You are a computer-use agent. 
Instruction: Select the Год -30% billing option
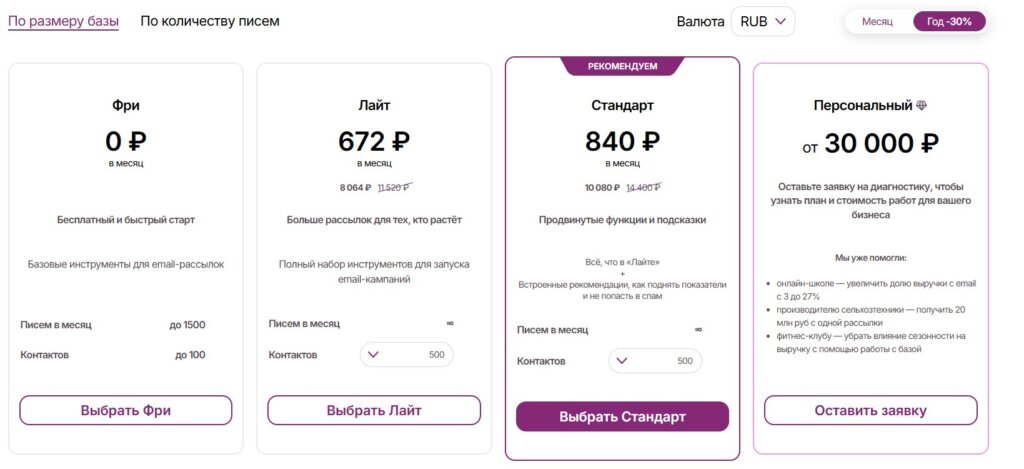(949, 21)
